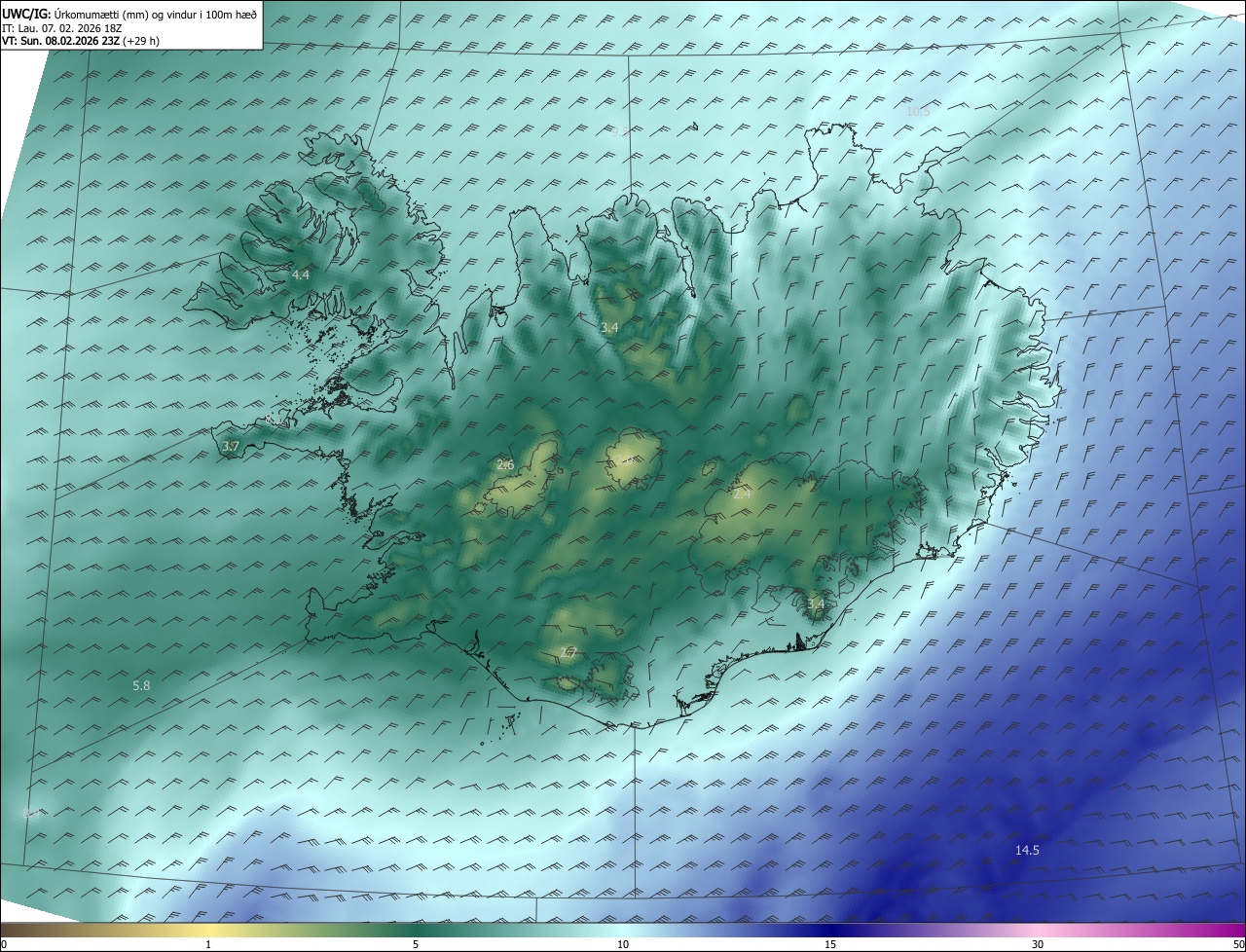Click the 2.4 precipitation value label

pyautogui.click(x=742, y=494)
